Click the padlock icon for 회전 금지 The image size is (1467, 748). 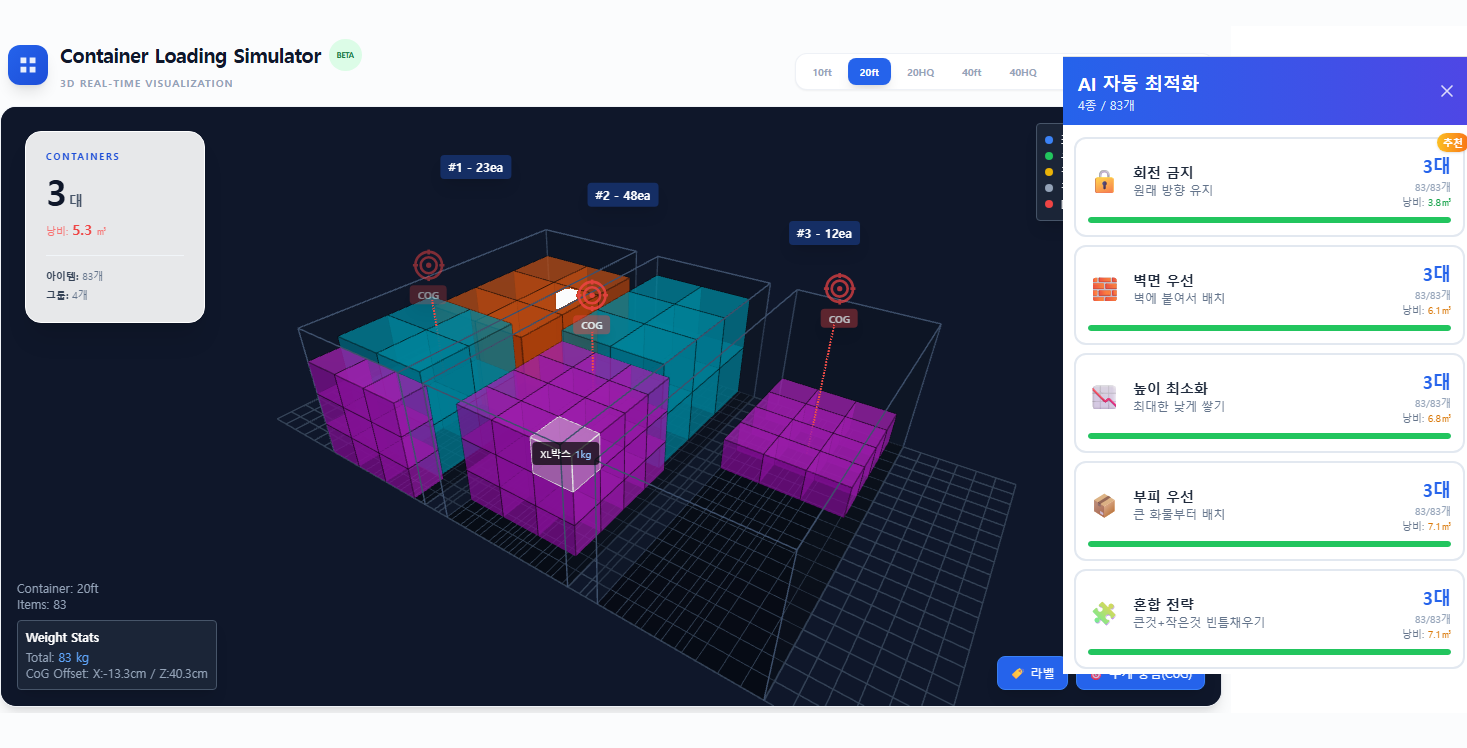tap(1104, 181)
